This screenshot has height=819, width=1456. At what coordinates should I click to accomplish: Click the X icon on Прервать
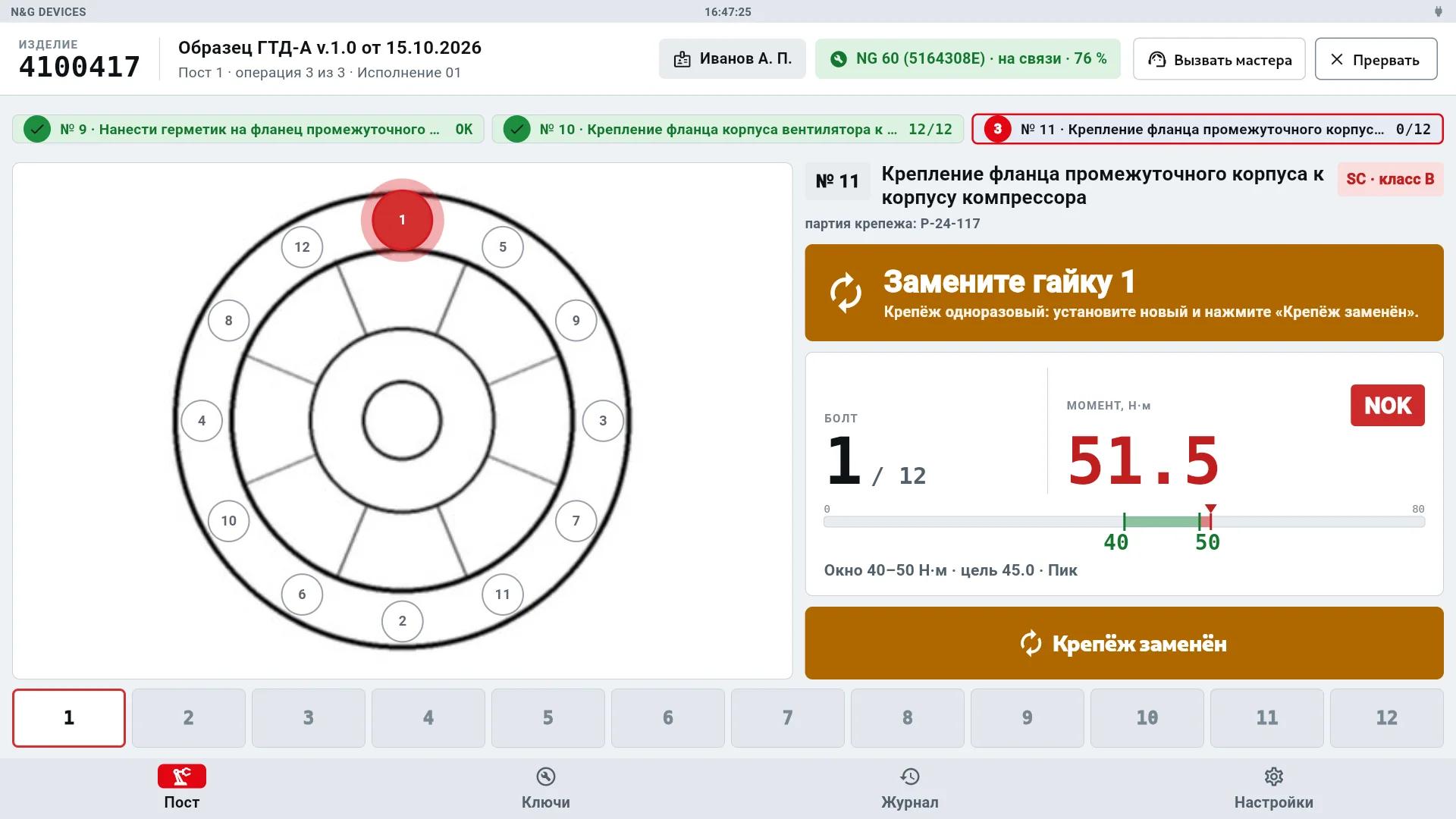pos(1337,59)
